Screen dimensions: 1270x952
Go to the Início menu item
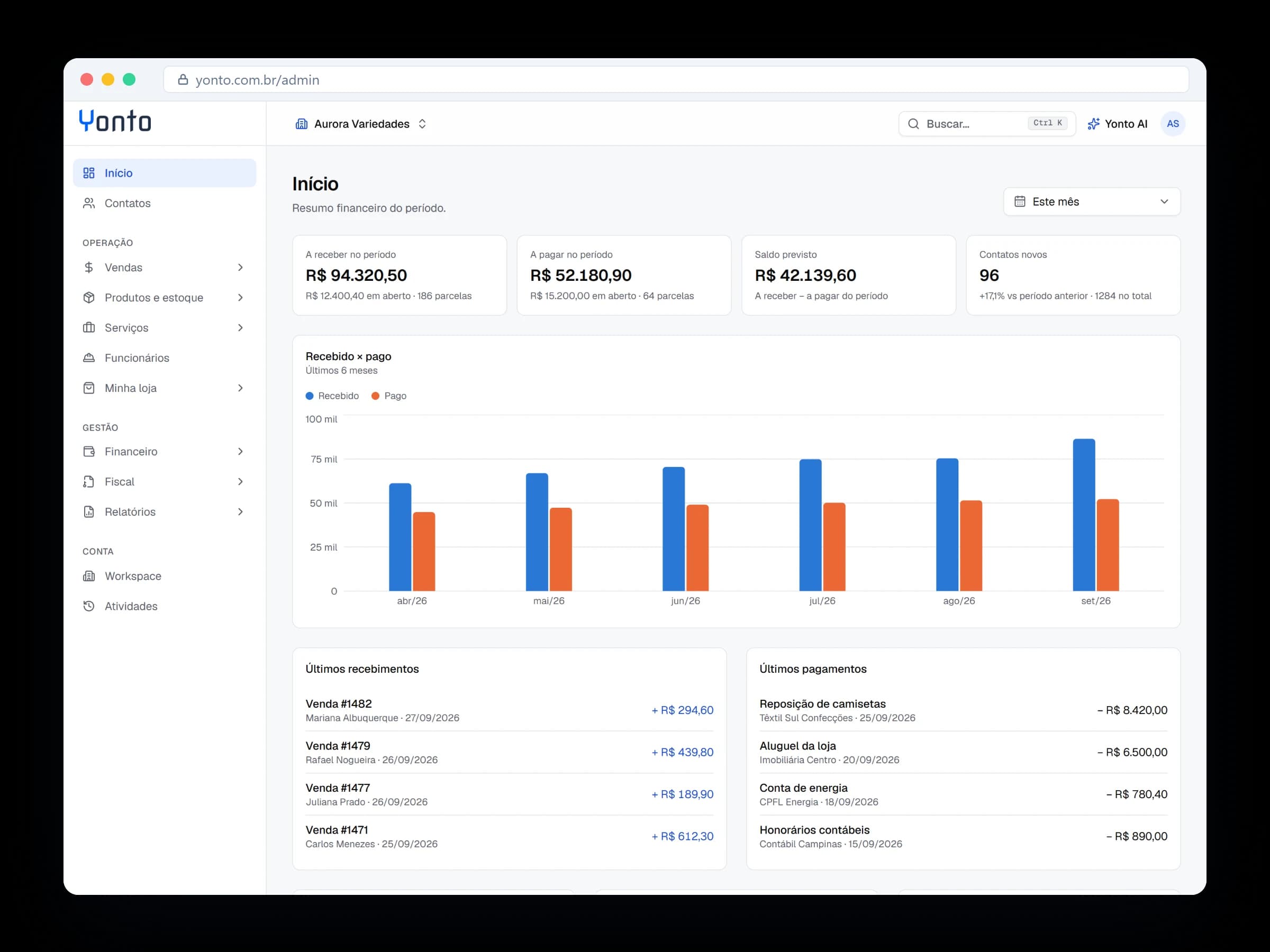[165, 173]
